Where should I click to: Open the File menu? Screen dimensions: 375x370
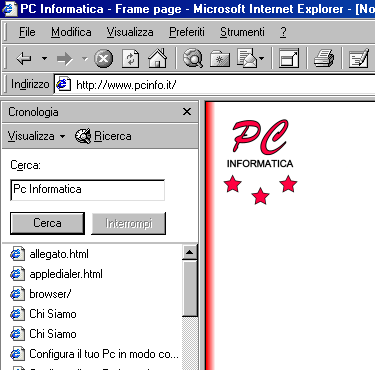[27, 32]
